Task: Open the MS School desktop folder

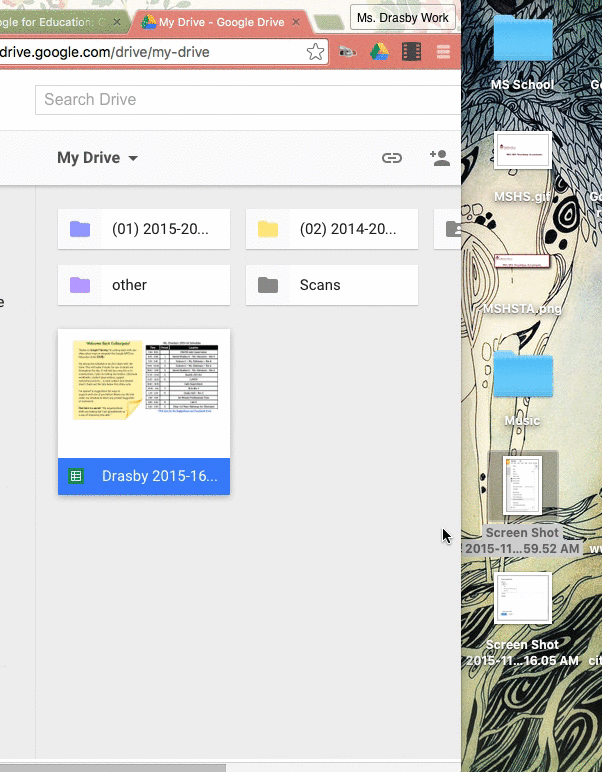Action: pos(522,42)
